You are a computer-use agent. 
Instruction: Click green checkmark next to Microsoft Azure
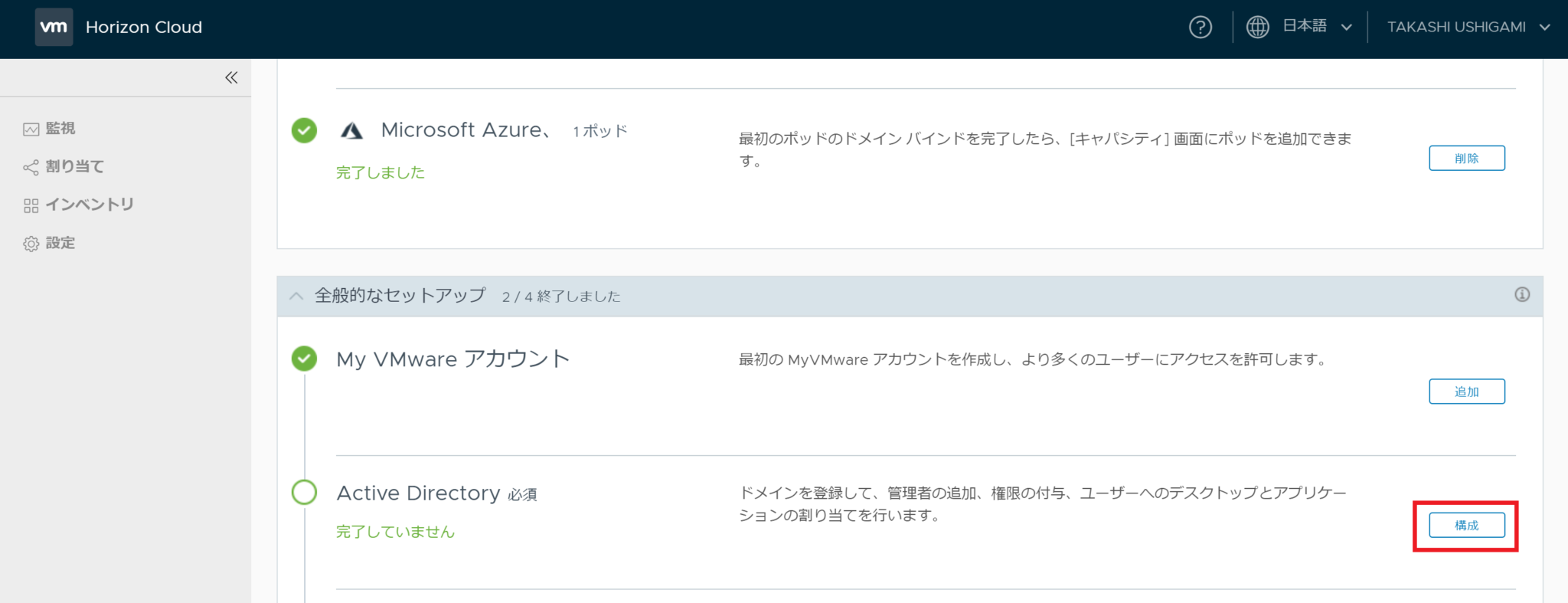point(304,130)
